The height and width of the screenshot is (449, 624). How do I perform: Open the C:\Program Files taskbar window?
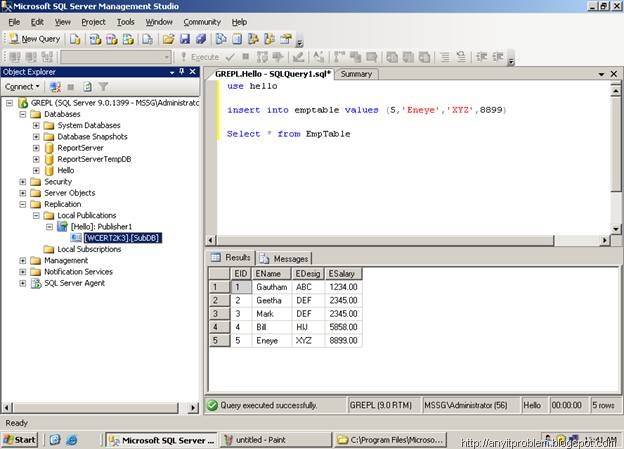pos(390,440)
